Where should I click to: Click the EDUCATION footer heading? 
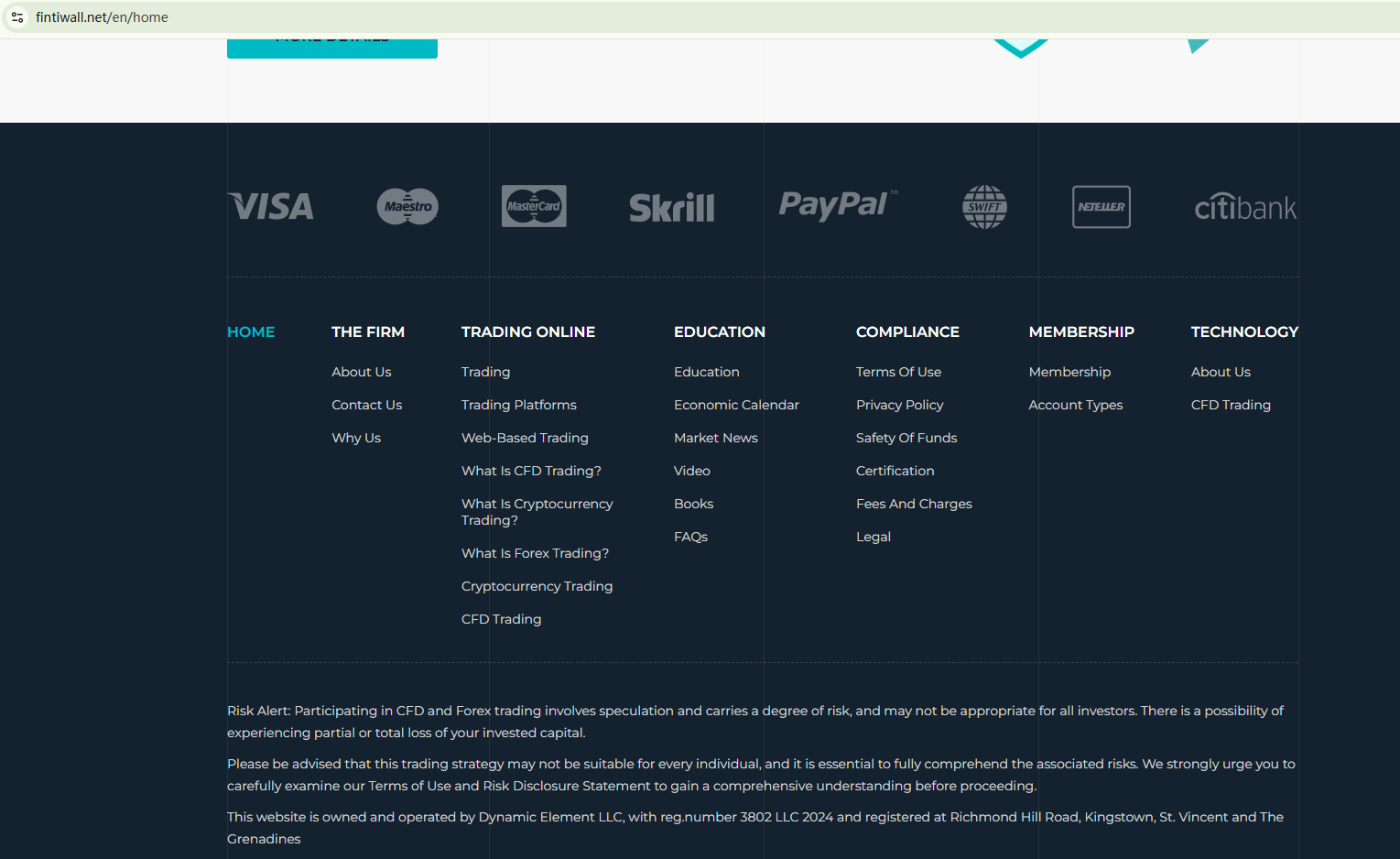point(720,332)
